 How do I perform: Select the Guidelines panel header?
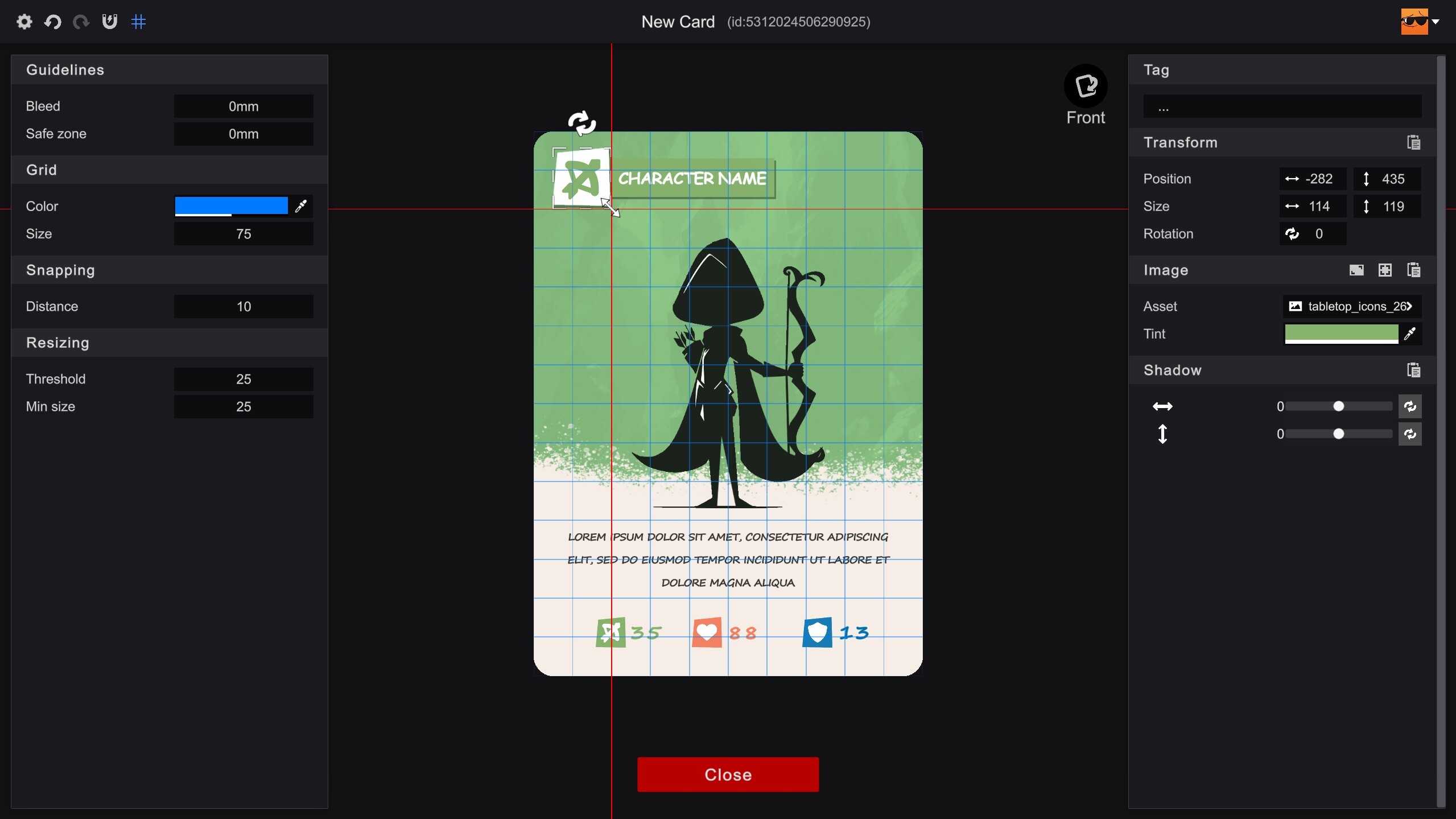point(65,69)
